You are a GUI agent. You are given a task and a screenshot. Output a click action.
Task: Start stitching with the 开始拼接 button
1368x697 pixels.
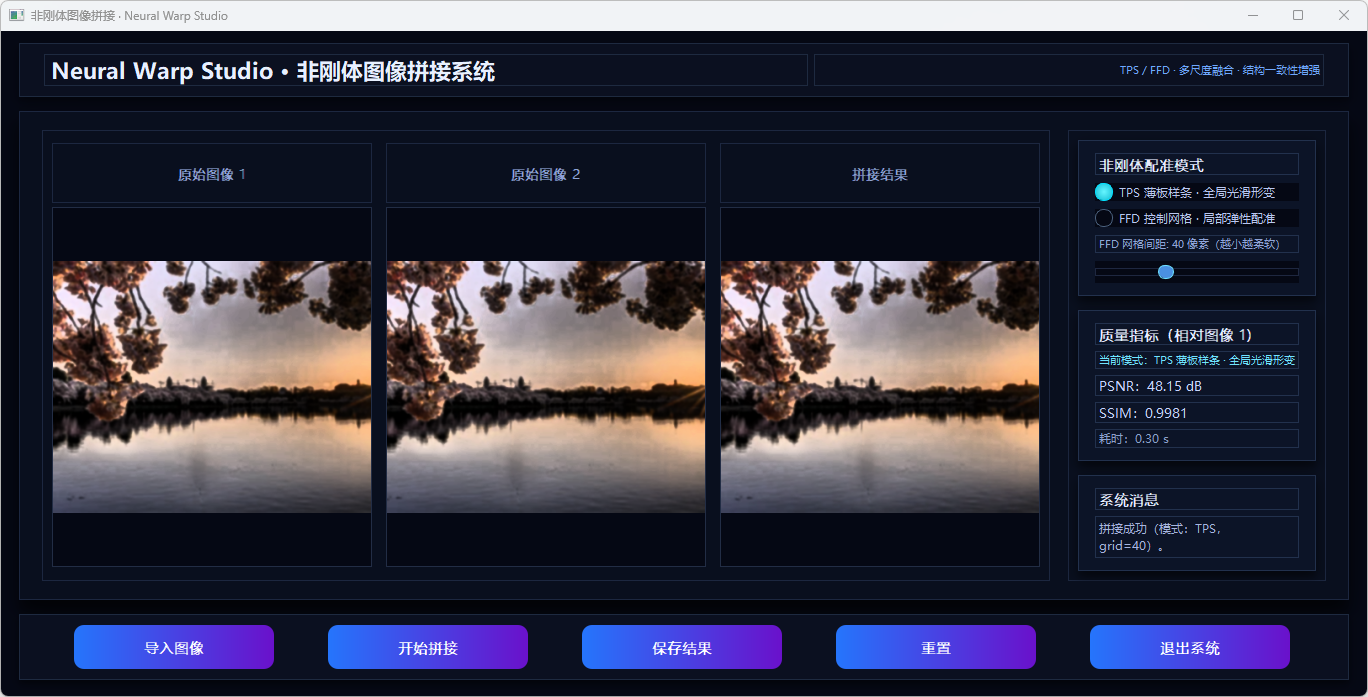coord(427,648)
